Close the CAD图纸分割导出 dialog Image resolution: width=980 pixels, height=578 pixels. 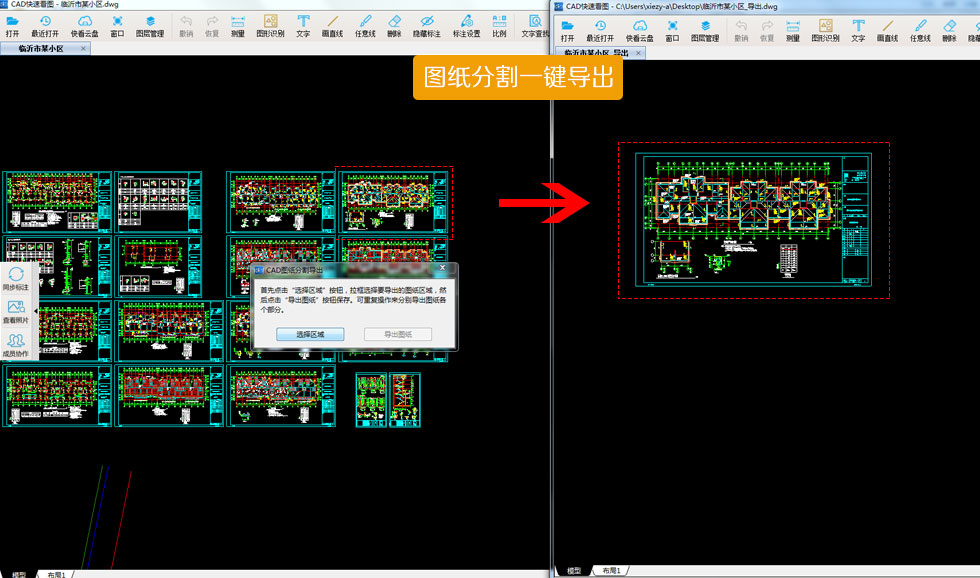(443, 269)
